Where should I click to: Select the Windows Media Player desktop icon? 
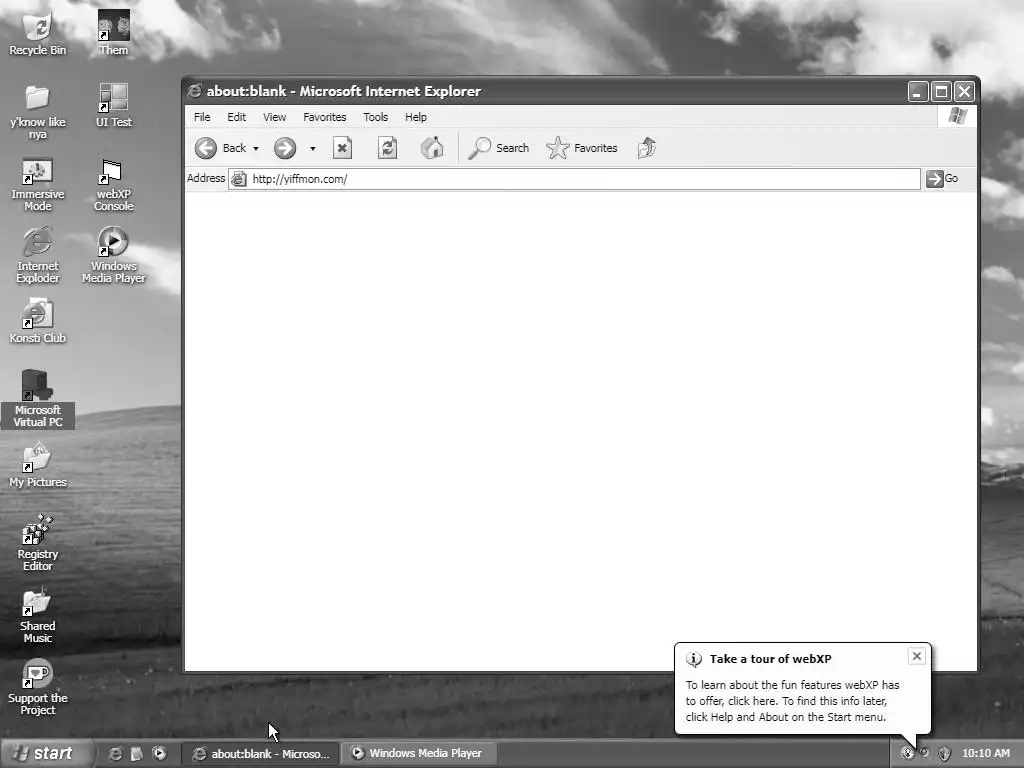pos(114,255)
